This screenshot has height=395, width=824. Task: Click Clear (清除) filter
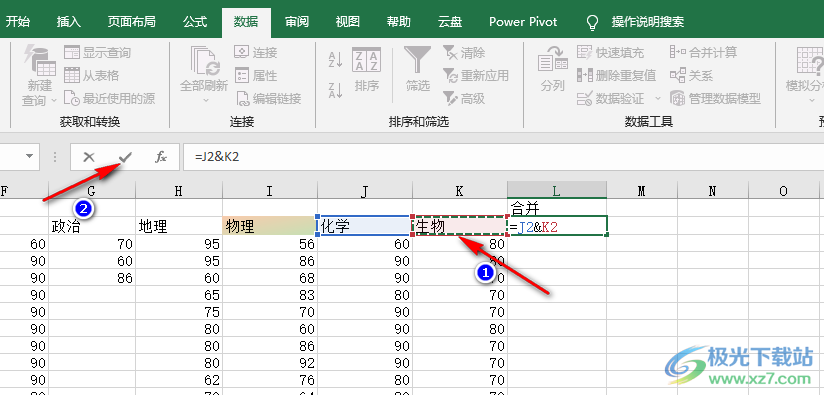pyautogui.click(x=465, y=53)
